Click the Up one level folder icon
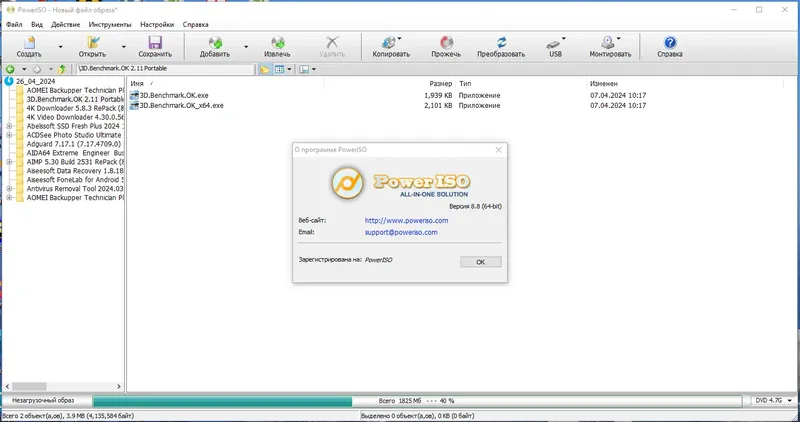 click(62, 69)
